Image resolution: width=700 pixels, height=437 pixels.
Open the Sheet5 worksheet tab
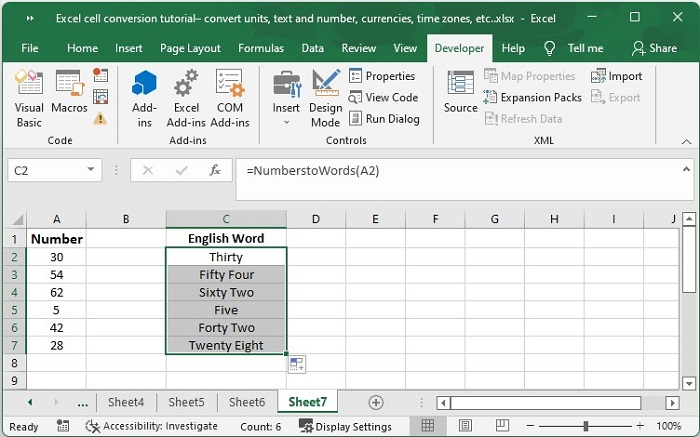[x=186, y=402]
